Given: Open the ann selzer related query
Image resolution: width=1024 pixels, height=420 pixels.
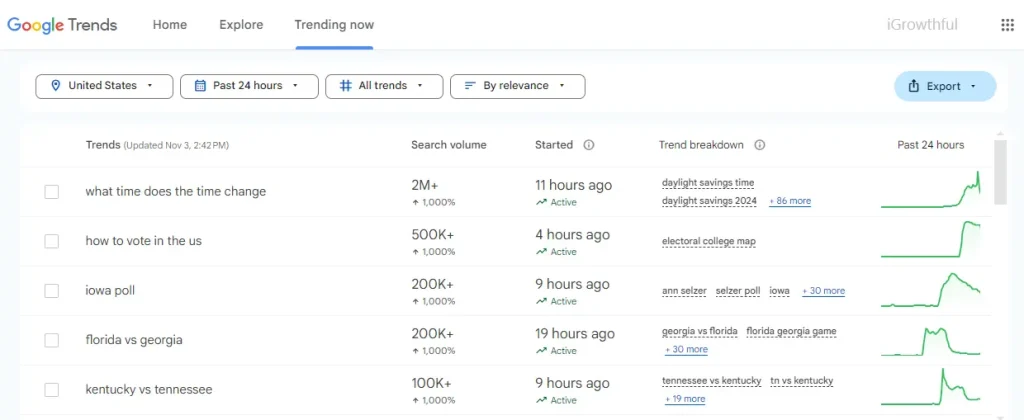Looking at the screenshot, I should (684, 291).
